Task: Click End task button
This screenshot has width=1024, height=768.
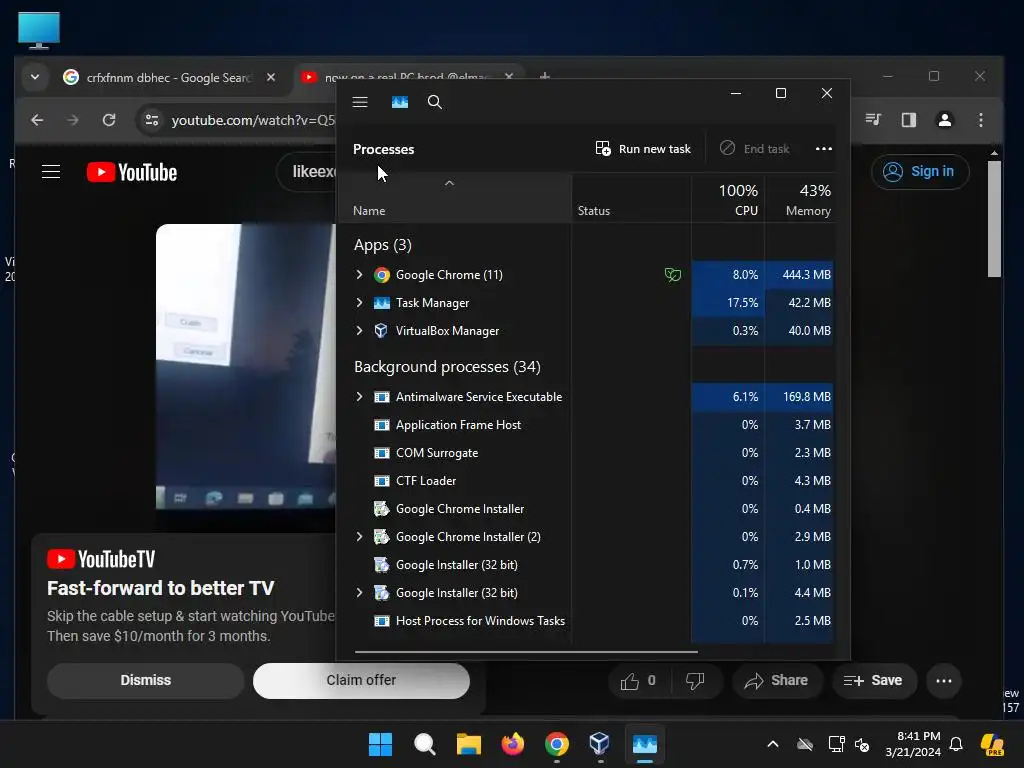Action: click(755, 149)
